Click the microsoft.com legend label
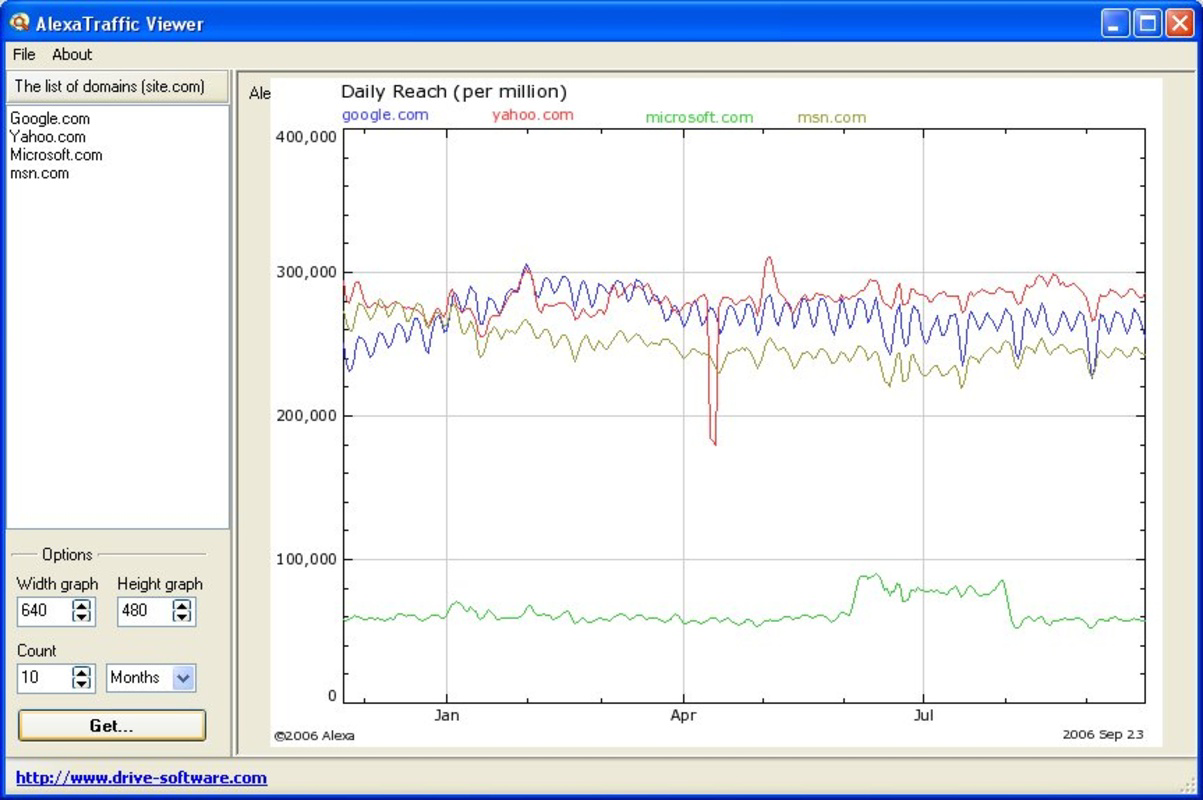This screenshot has width=1203, height=800. pos(699,117)
